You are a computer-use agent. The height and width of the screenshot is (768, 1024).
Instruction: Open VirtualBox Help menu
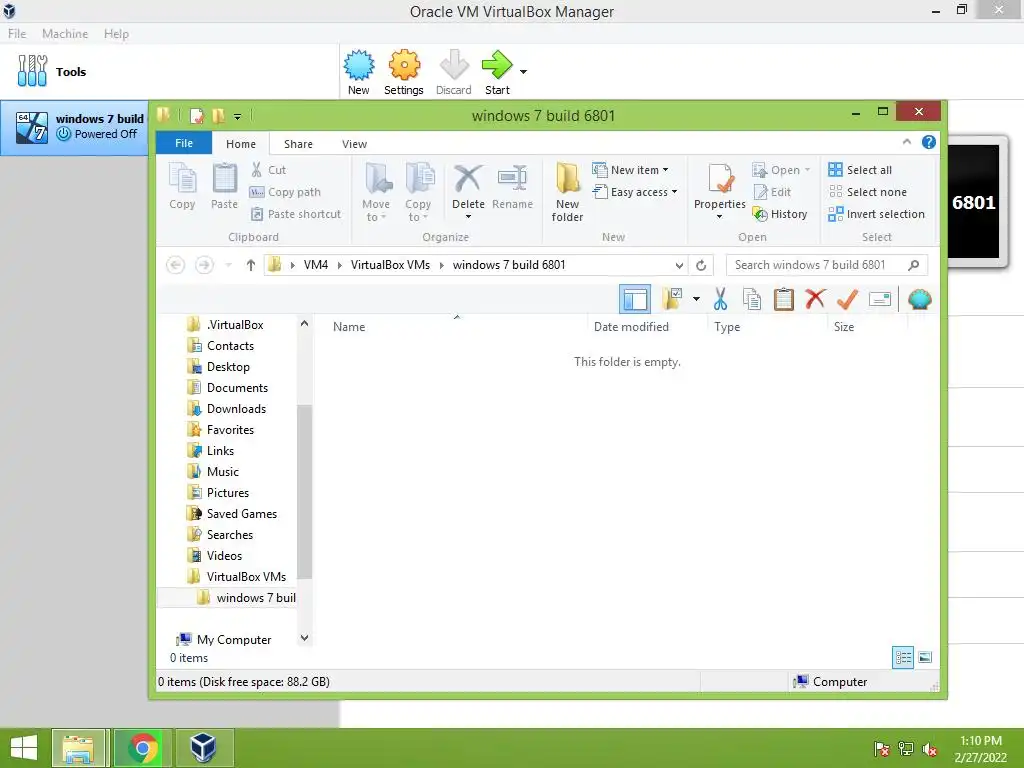(116, 33)
